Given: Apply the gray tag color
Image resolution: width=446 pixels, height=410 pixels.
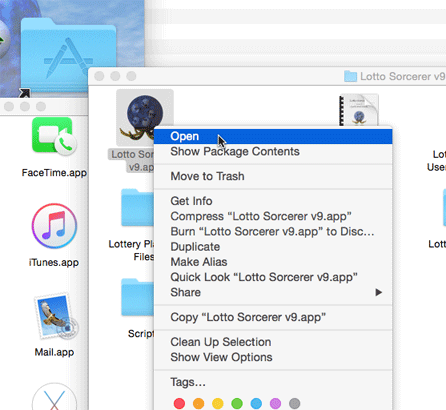Looking at the screenshot, I should pyautogui.click(x=294, y=403).
